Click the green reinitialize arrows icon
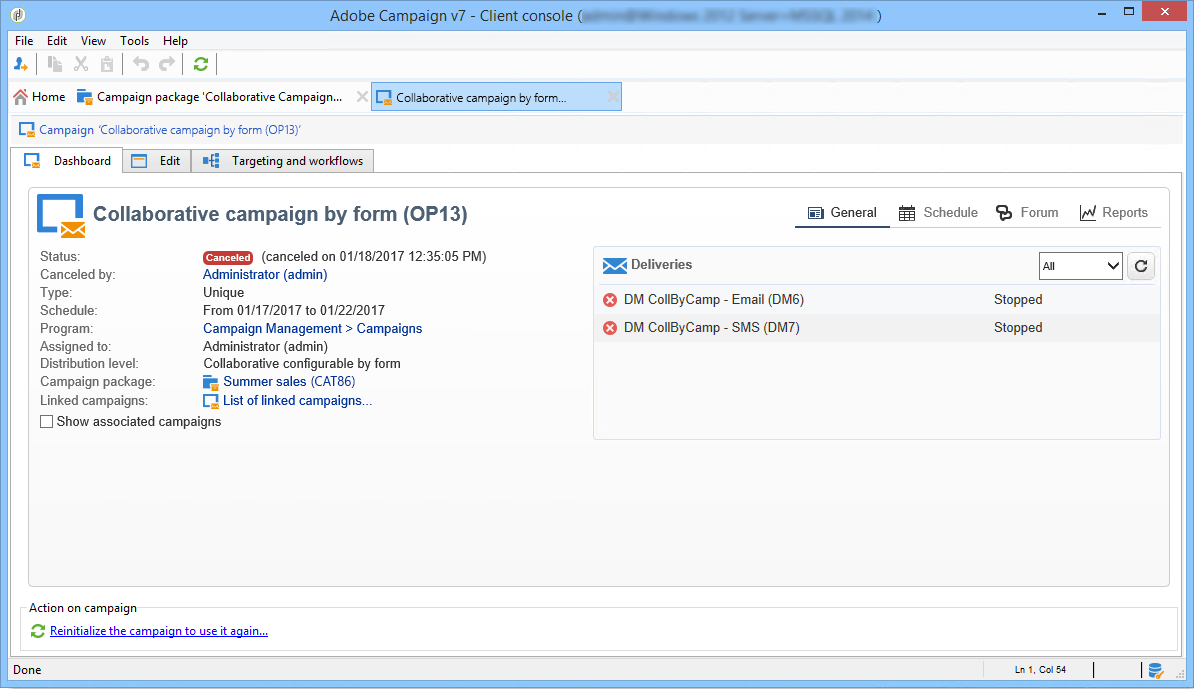 point(38,631)
